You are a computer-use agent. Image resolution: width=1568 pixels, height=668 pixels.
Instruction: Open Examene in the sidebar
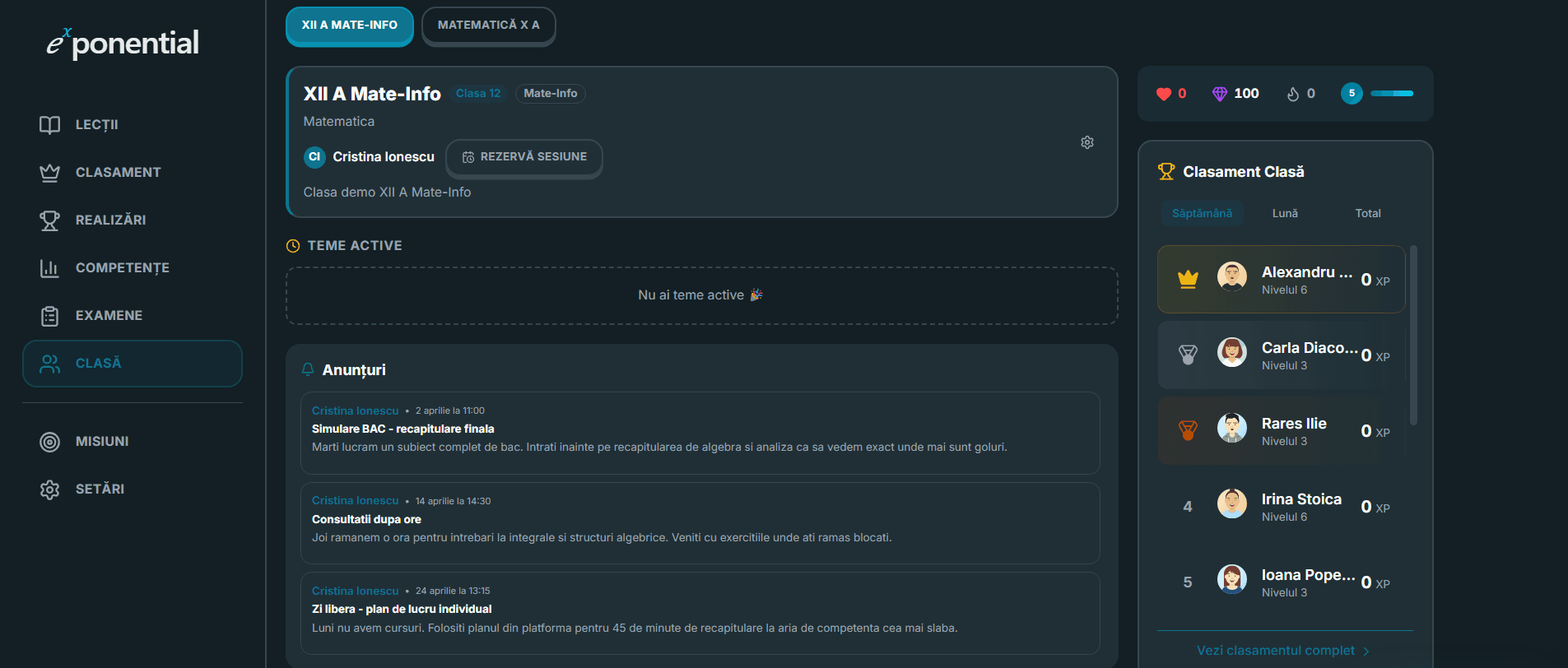click(133, 316)
